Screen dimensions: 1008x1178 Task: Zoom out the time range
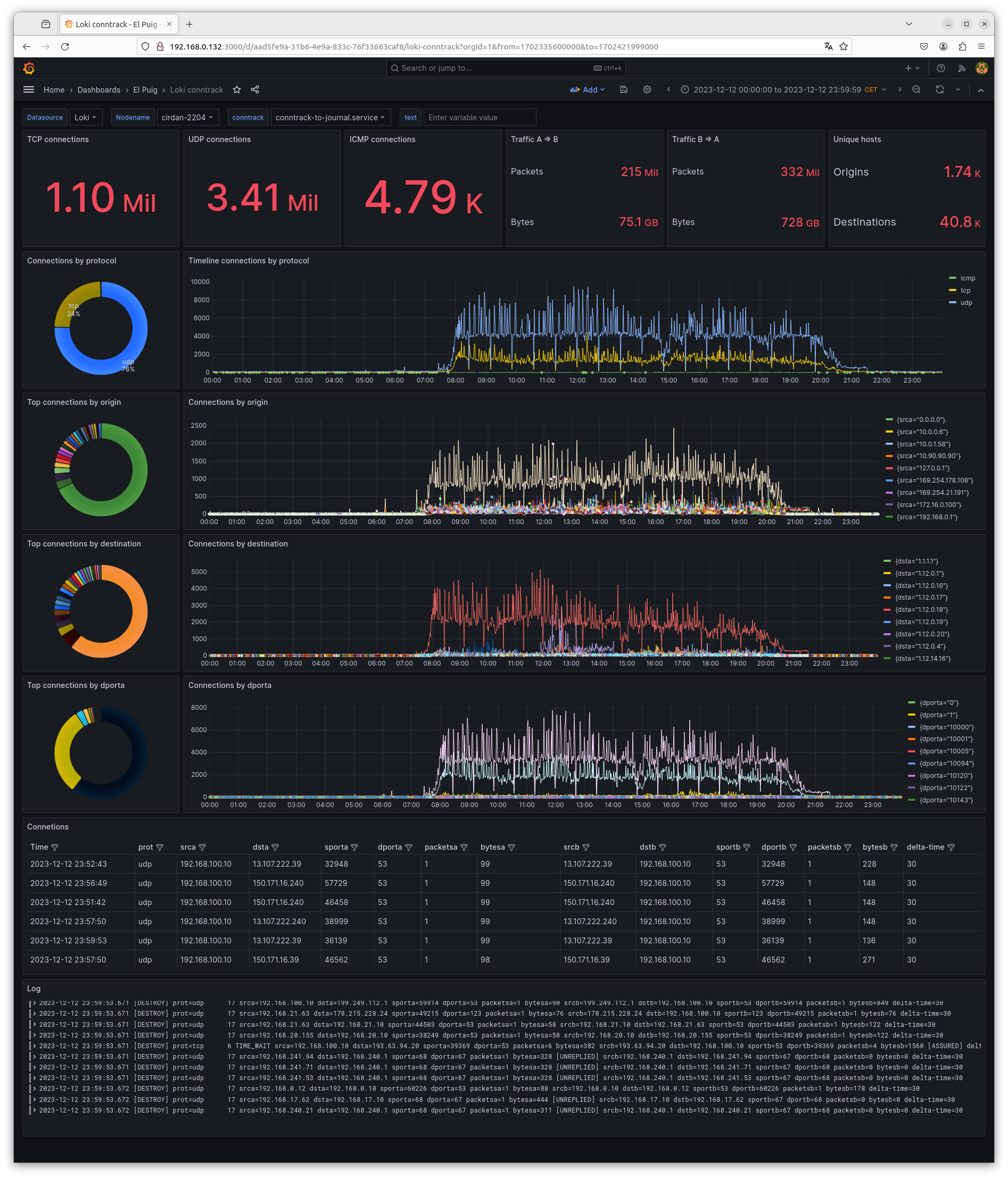(916, 89)
